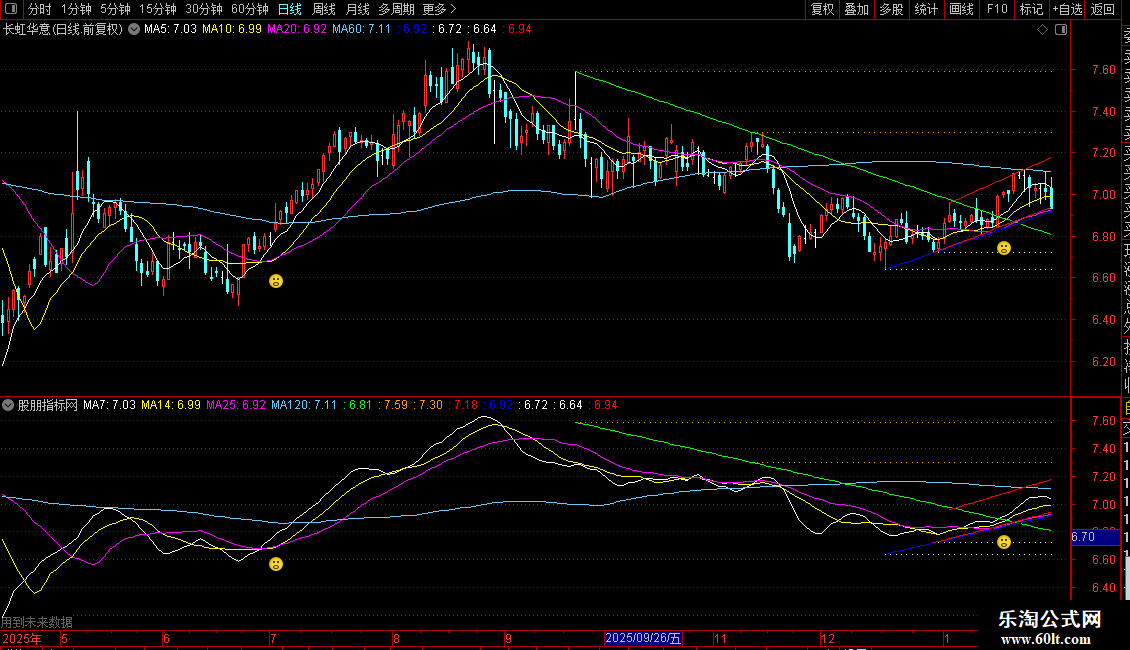Expand the 更多 periods chevron
Viewport: 1130px width, 650px height.
coord(453,9)
